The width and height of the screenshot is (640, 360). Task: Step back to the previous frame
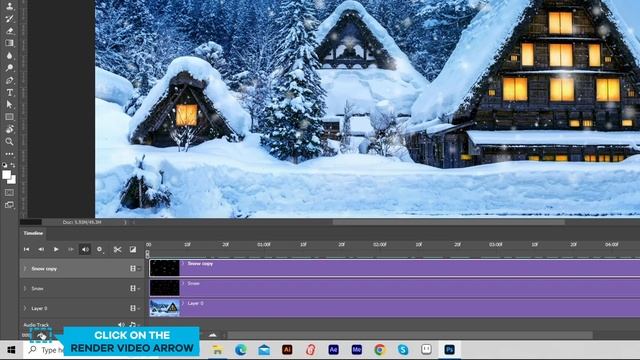tap(41, 249)
